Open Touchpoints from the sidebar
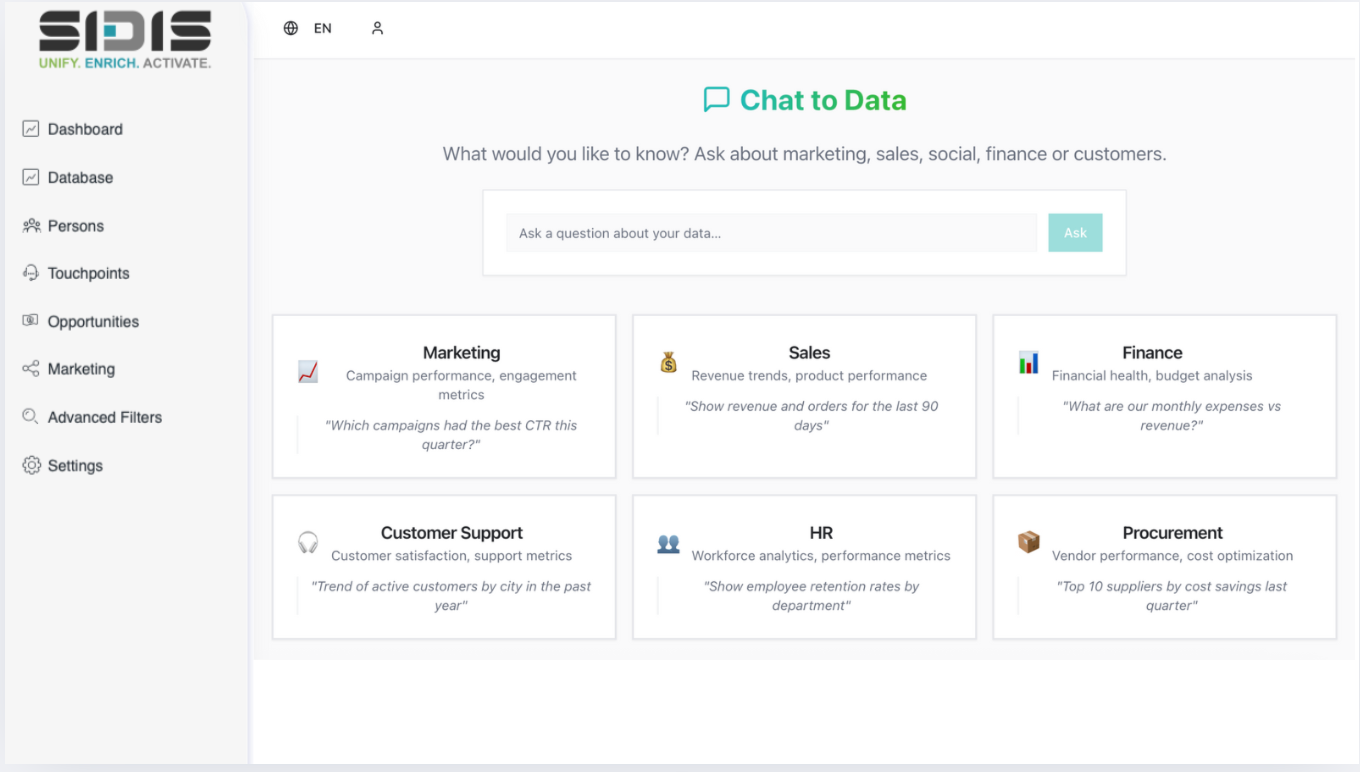Screen dimensions: 1360x772 click(88, 273)
